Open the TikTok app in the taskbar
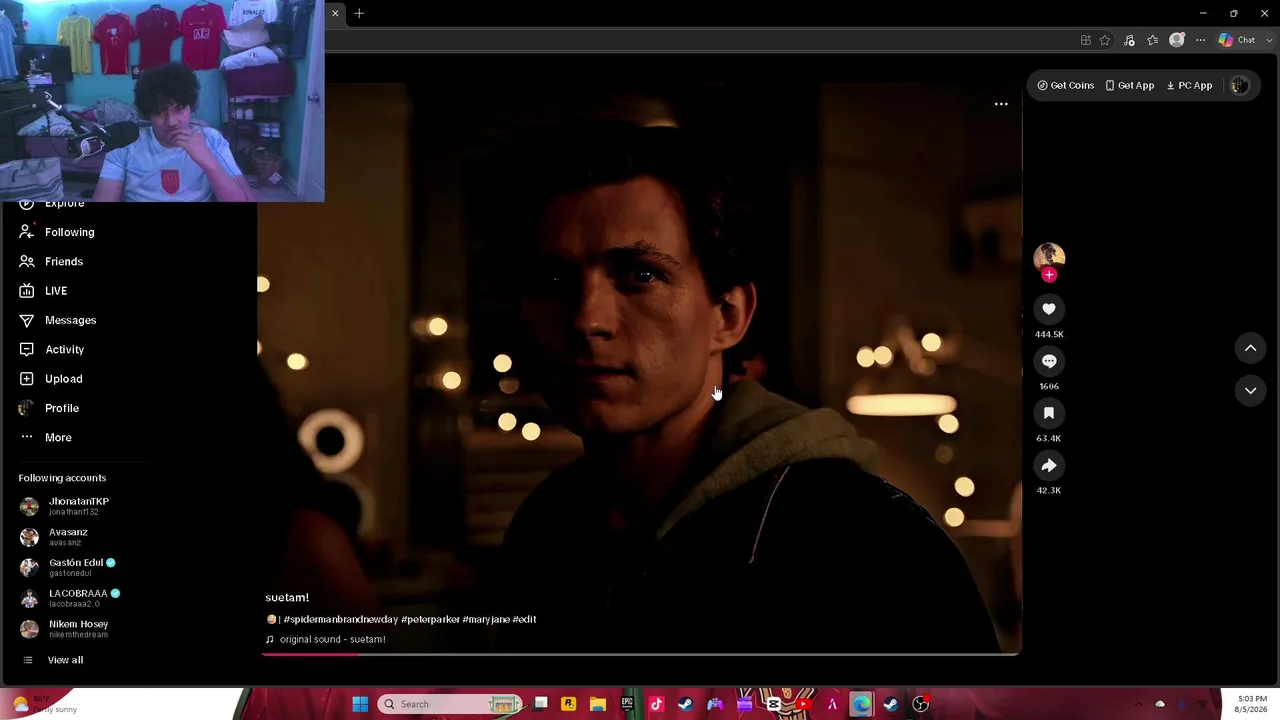Image resolution: width=1280 pixels, height=720 pixels. (656, 704)
